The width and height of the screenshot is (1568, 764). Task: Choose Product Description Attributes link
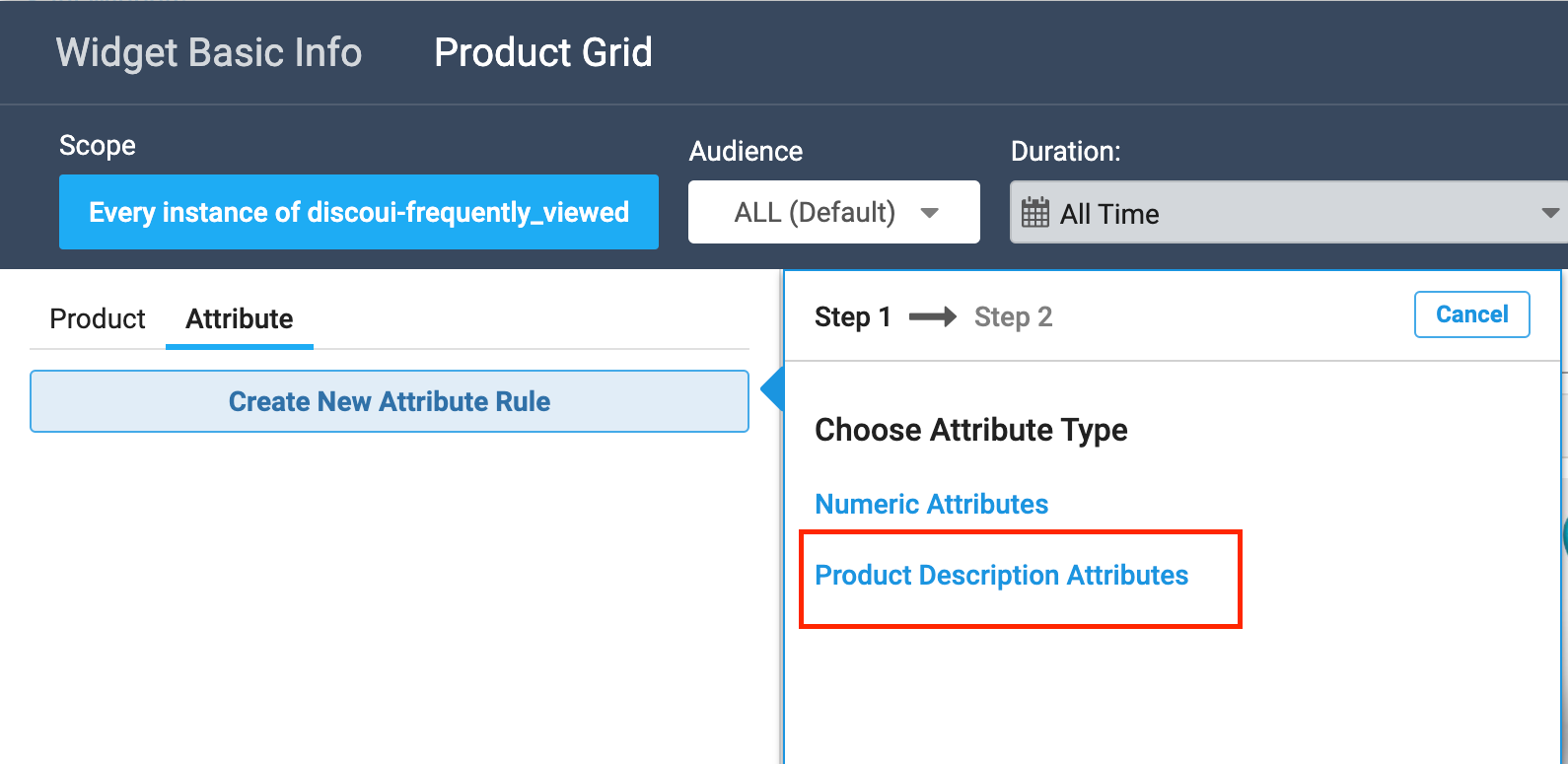click(1001, 575)
